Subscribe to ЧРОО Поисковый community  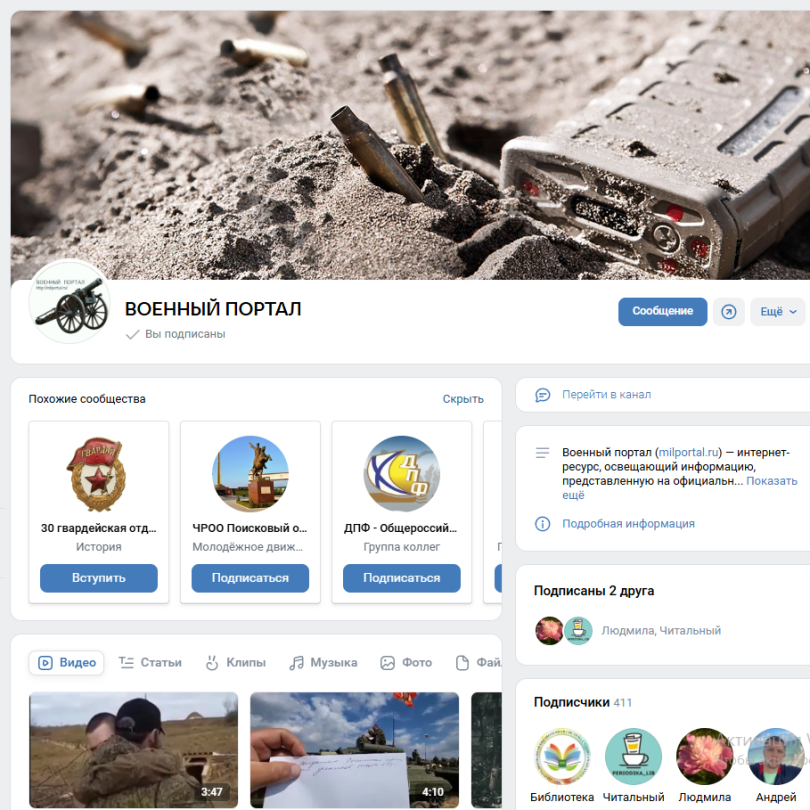(250, 578)
